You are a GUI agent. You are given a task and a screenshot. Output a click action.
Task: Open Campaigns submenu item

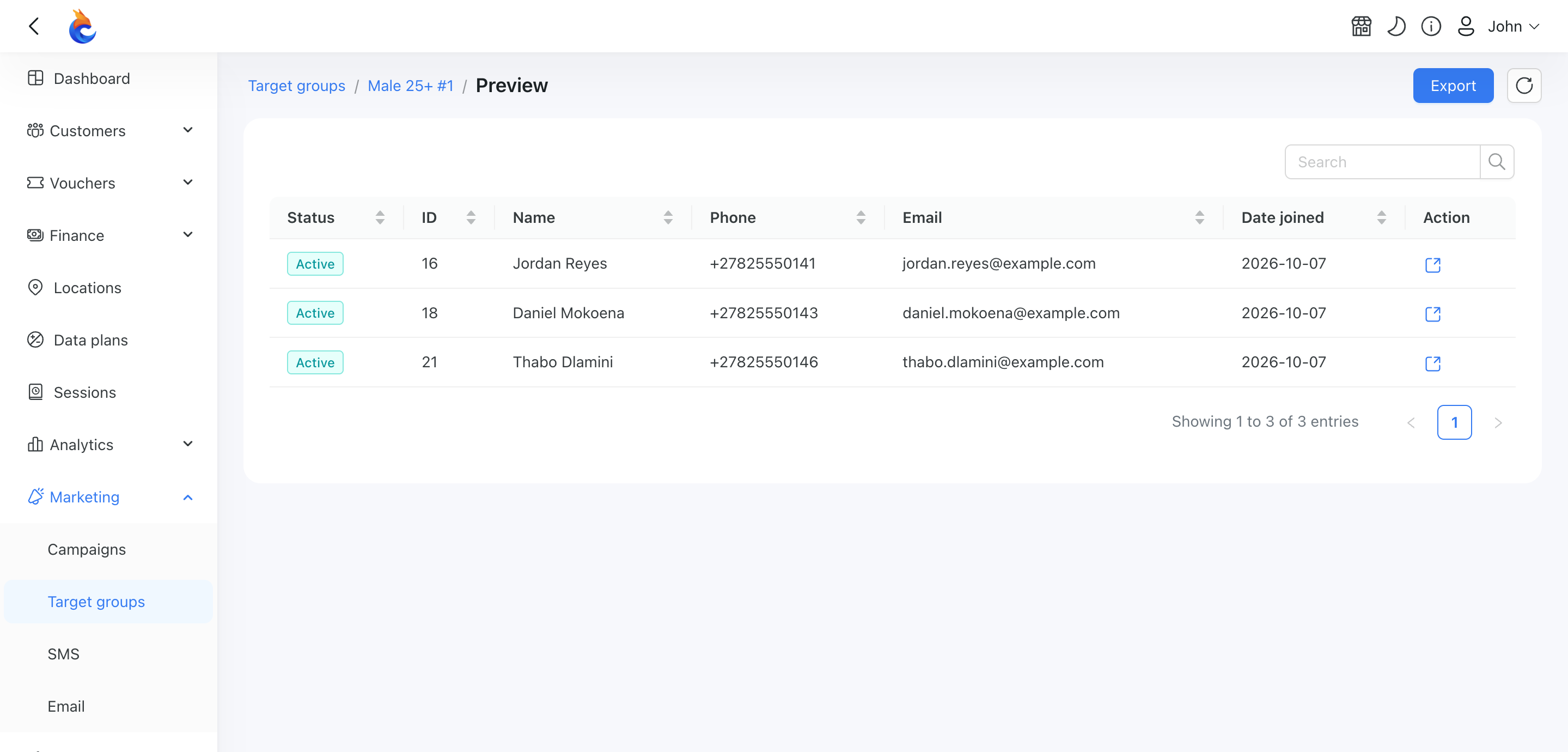pyautogui.click(x=87, y=549)
